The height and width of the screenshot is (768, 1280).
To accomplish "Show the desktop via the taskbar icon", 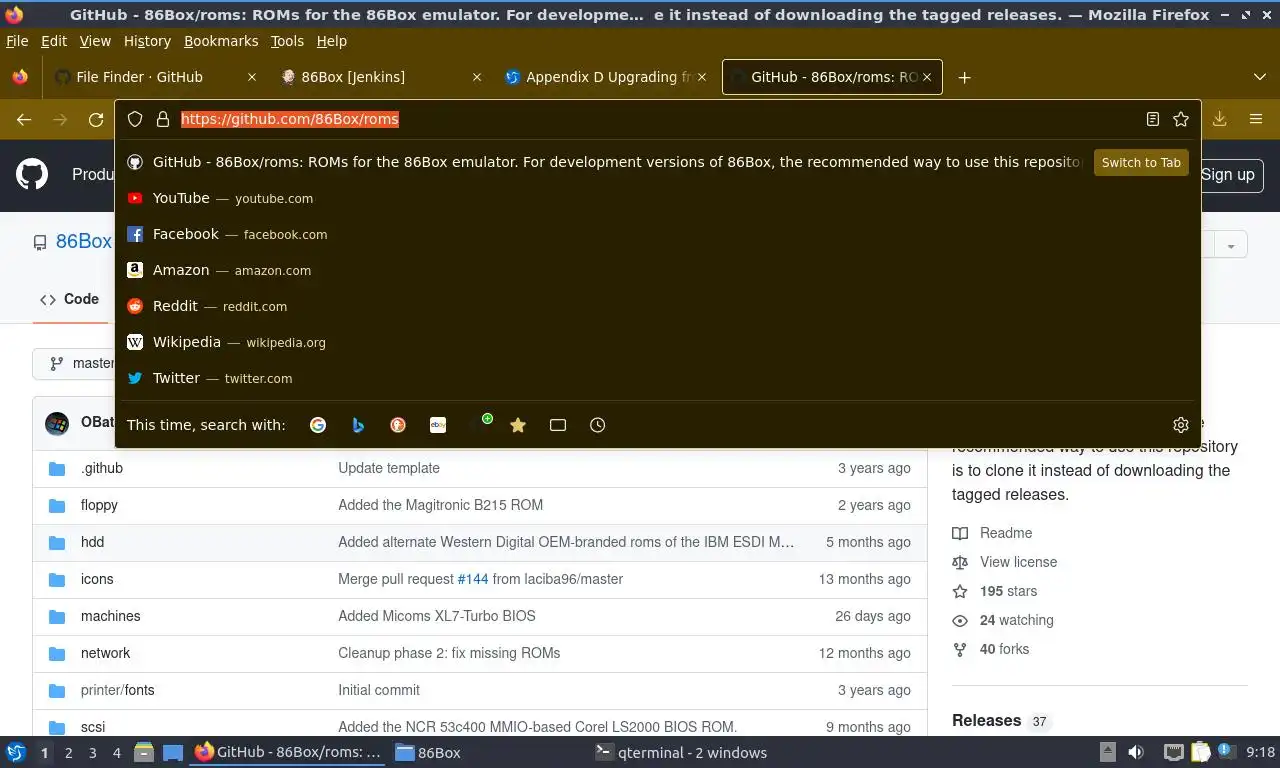I will point(172,752).
